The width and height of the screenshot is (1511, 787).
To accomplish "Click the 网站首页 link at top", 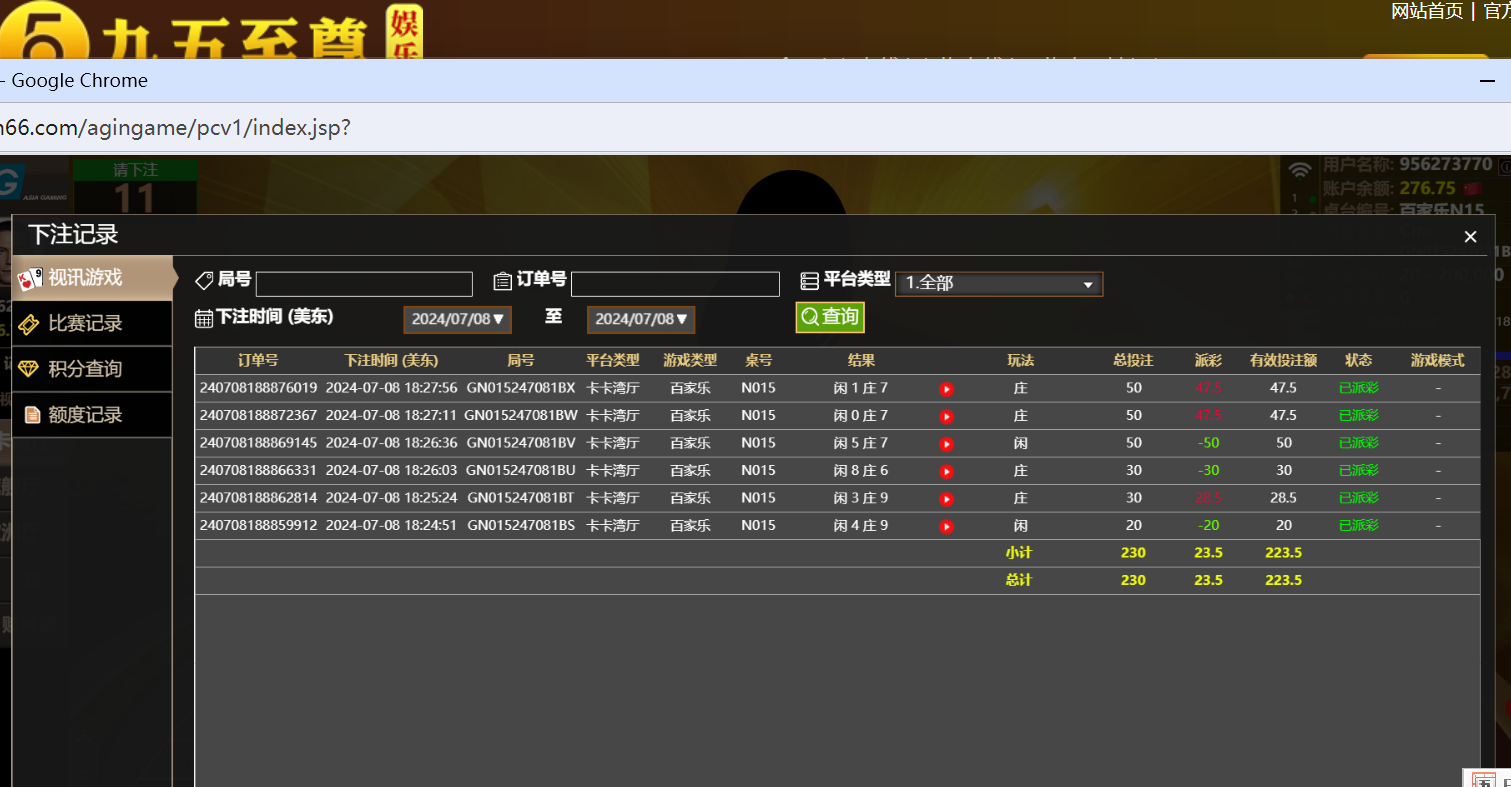I will click(x=1427, y=11).
